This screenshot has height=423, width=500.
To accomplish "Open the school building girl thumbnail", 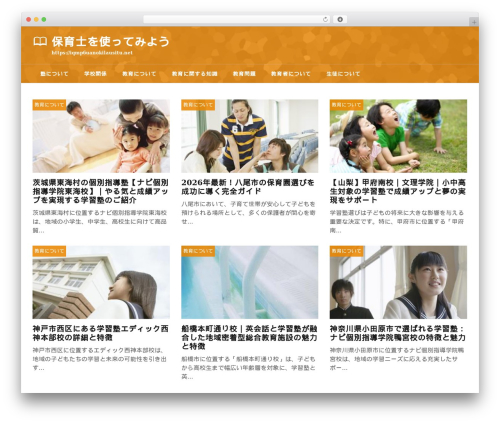I will click(101, 282).
